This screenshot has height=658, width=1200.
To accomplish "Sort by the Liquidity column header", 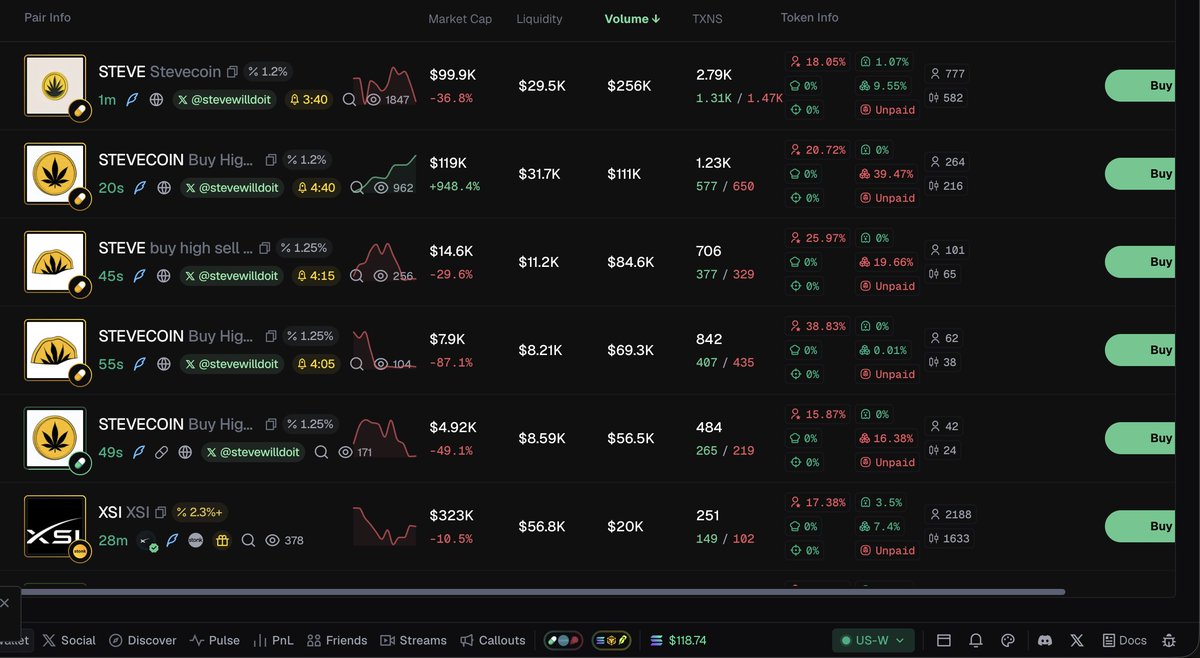I will pos(539,19).
